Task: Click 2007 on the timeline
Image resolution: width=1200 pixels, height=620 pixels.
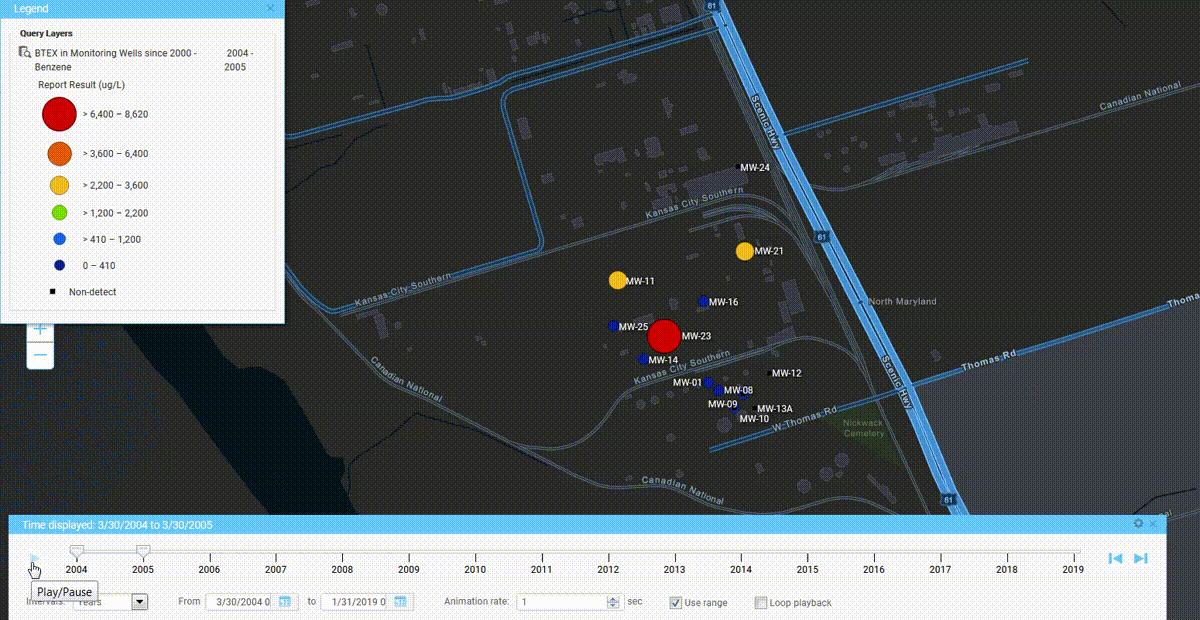Action: coord(276,569)
